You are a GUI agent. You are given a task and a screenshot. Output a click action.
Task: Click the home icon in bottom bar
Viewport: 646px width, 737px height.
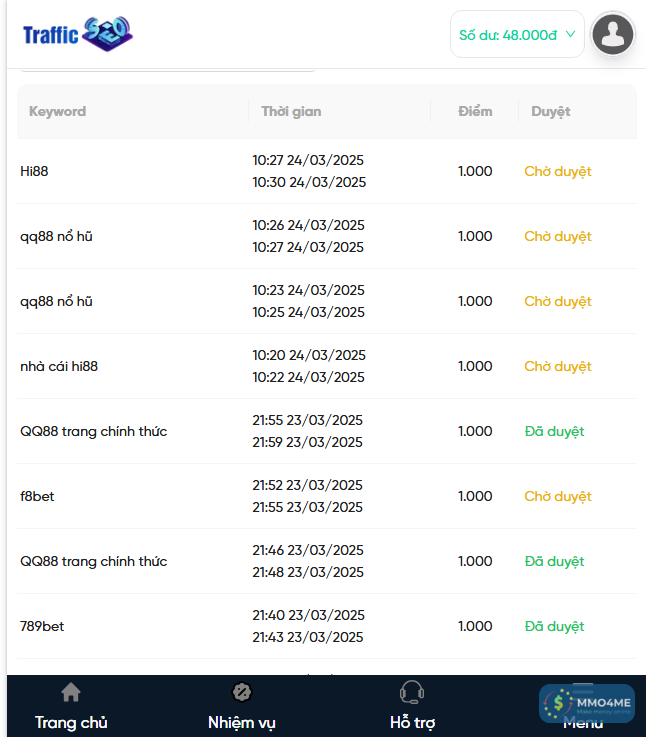click(71, 692)
